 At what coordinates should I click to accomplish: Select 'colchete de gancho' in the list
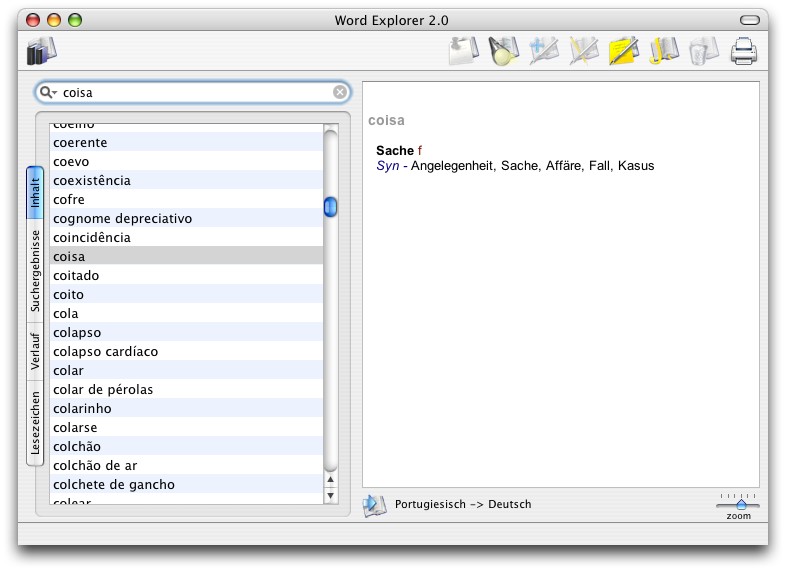pyautogui.click(x=186, y=485)
